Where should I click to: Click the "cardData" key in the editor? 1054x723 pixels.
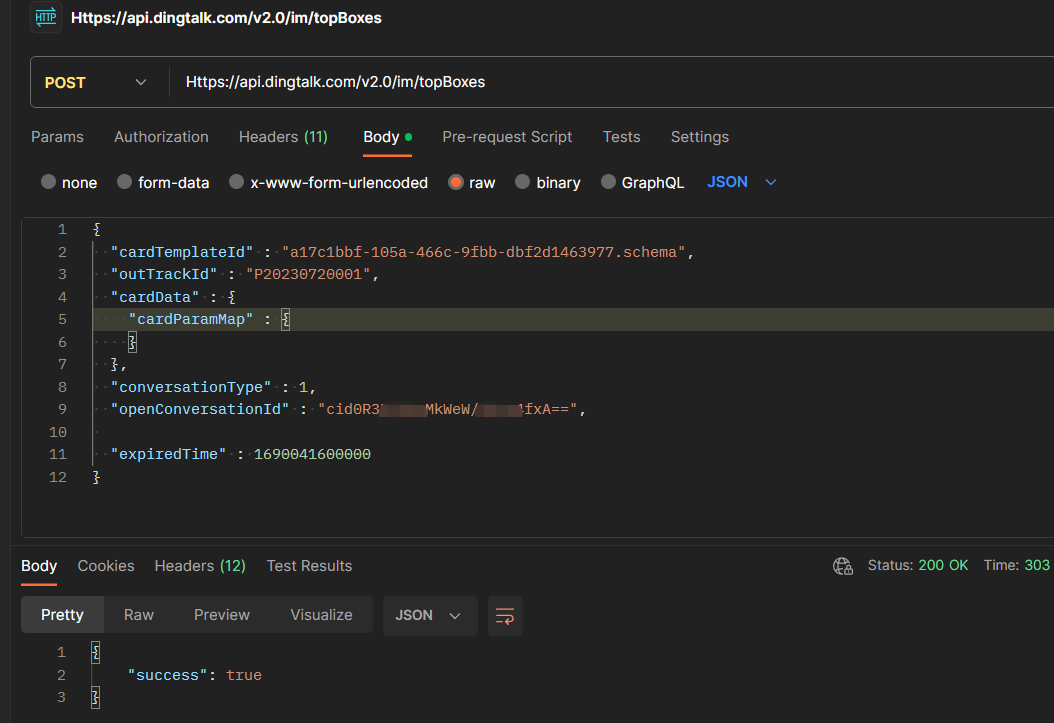coord(155,298)
